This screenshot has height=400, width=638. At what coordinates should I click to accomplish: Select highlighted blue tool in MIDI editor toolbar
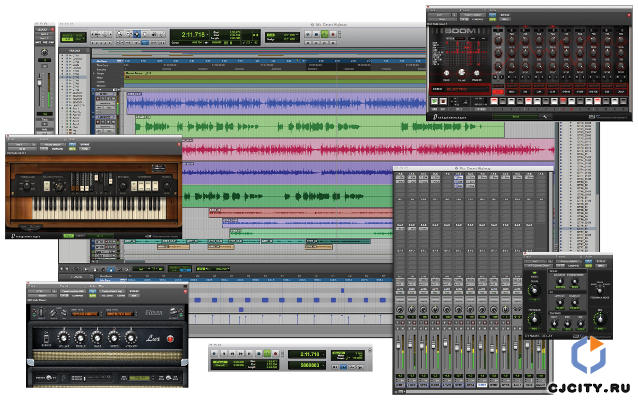click(111, 269)
